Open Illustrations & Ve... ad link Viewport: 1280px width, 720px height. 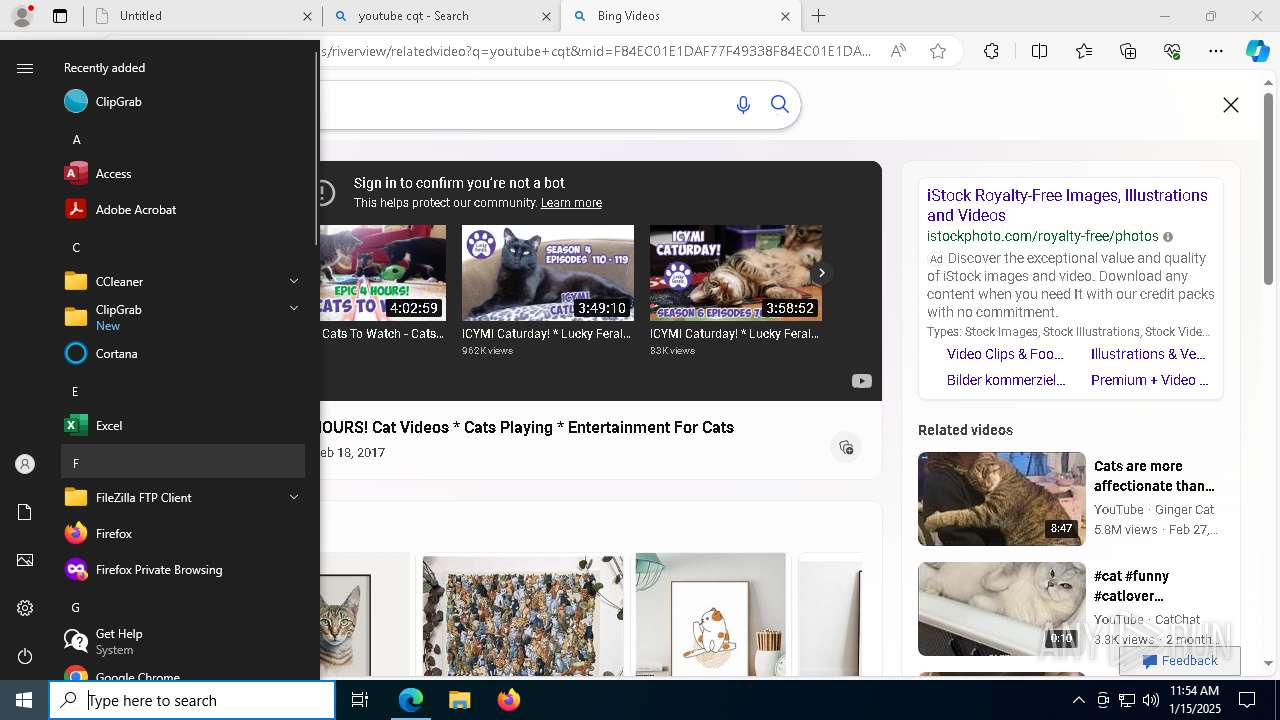[x=1148, y=354]
